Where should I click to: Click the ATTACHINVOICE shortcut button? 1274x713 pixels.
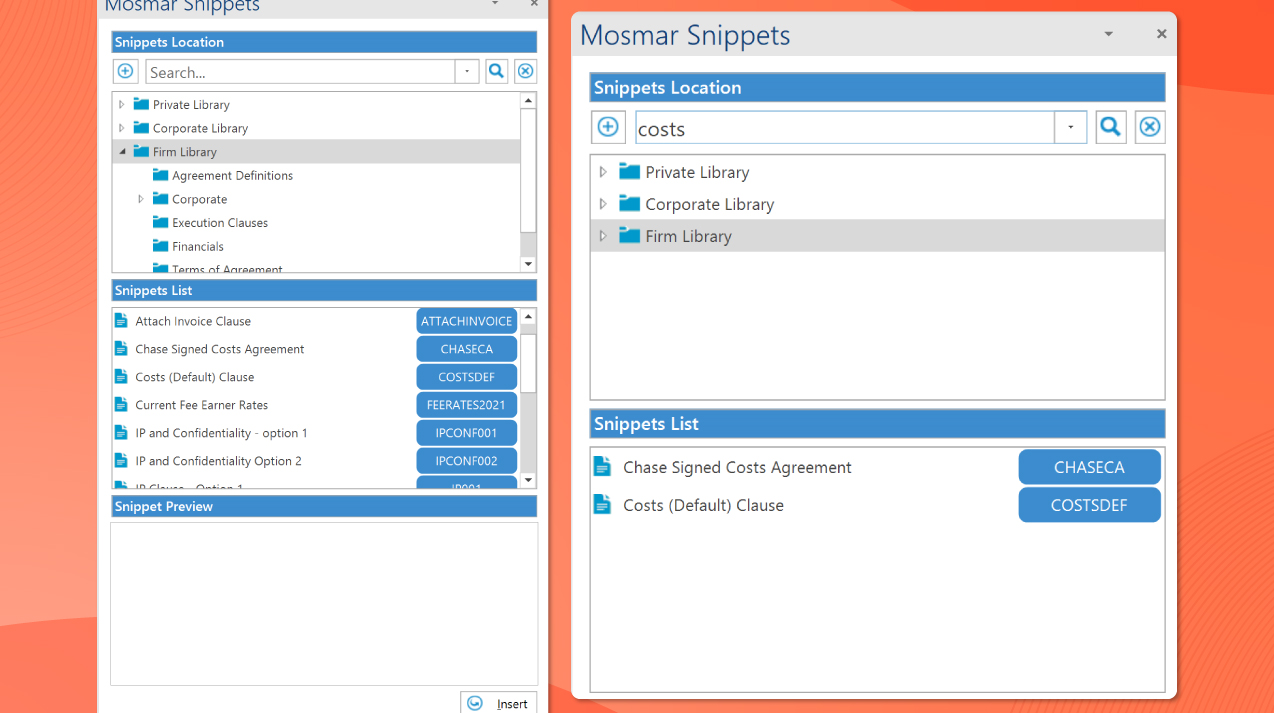coord(467,321)
